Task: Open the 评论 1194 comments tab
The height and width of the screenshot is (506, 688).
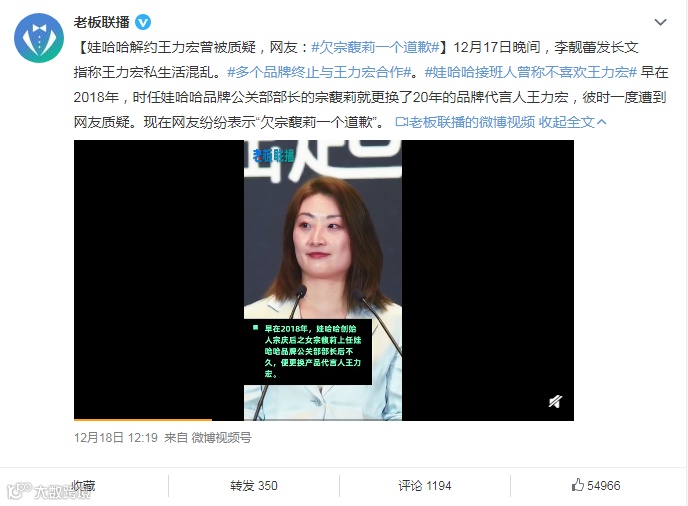Action: (x=425, y=486)
